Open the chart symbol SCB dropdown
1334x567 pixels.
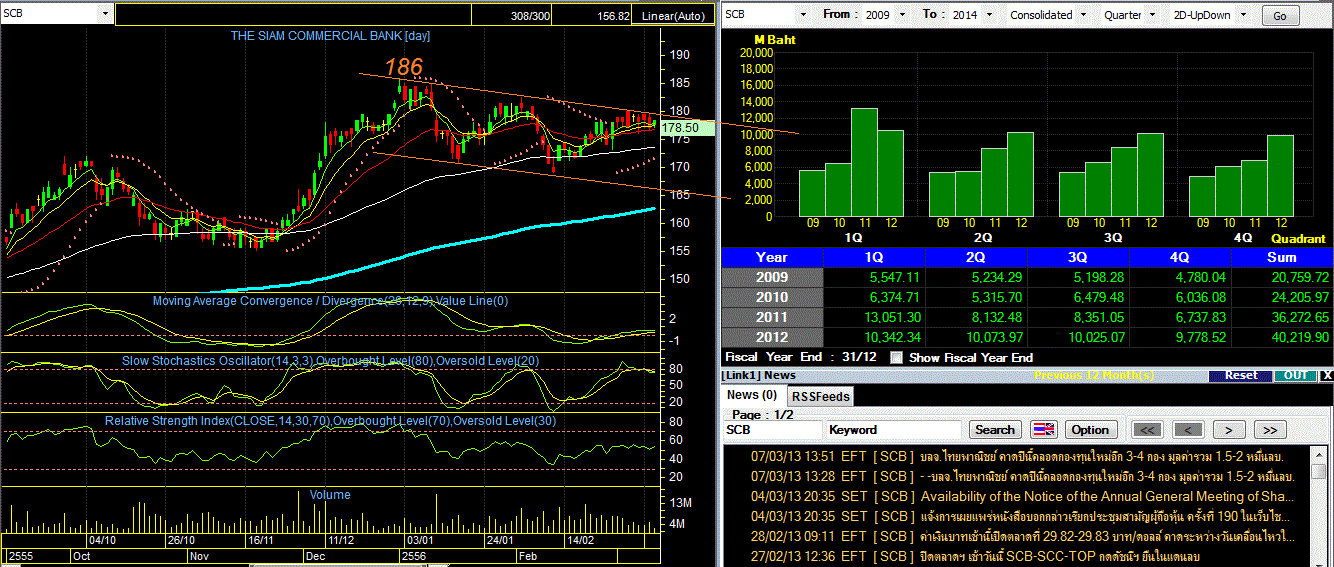pyautogui.click(x=106, y=15)
